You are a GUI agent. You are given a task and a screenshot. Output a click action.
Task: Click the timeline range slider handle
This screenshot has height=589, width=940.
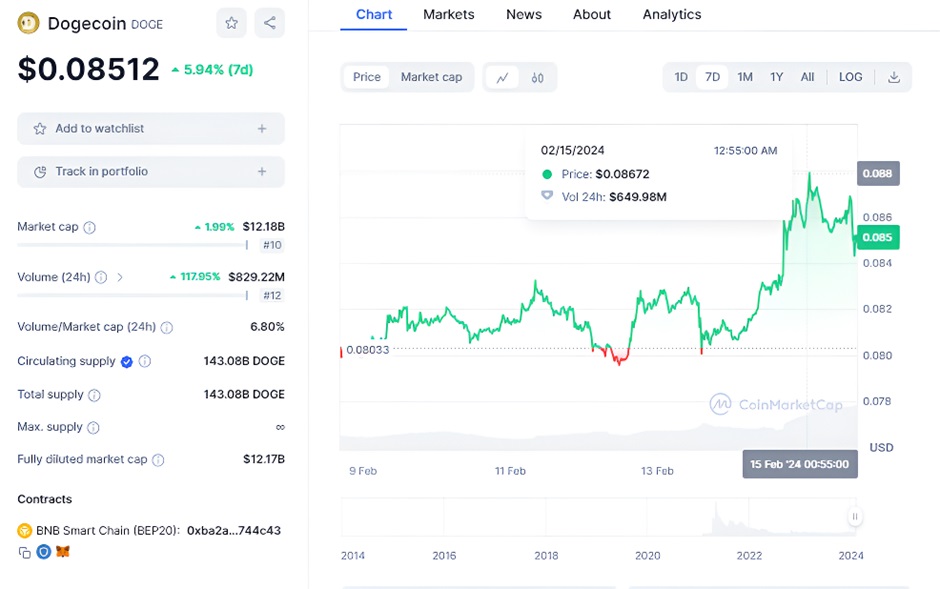click(x=855, y=517)
